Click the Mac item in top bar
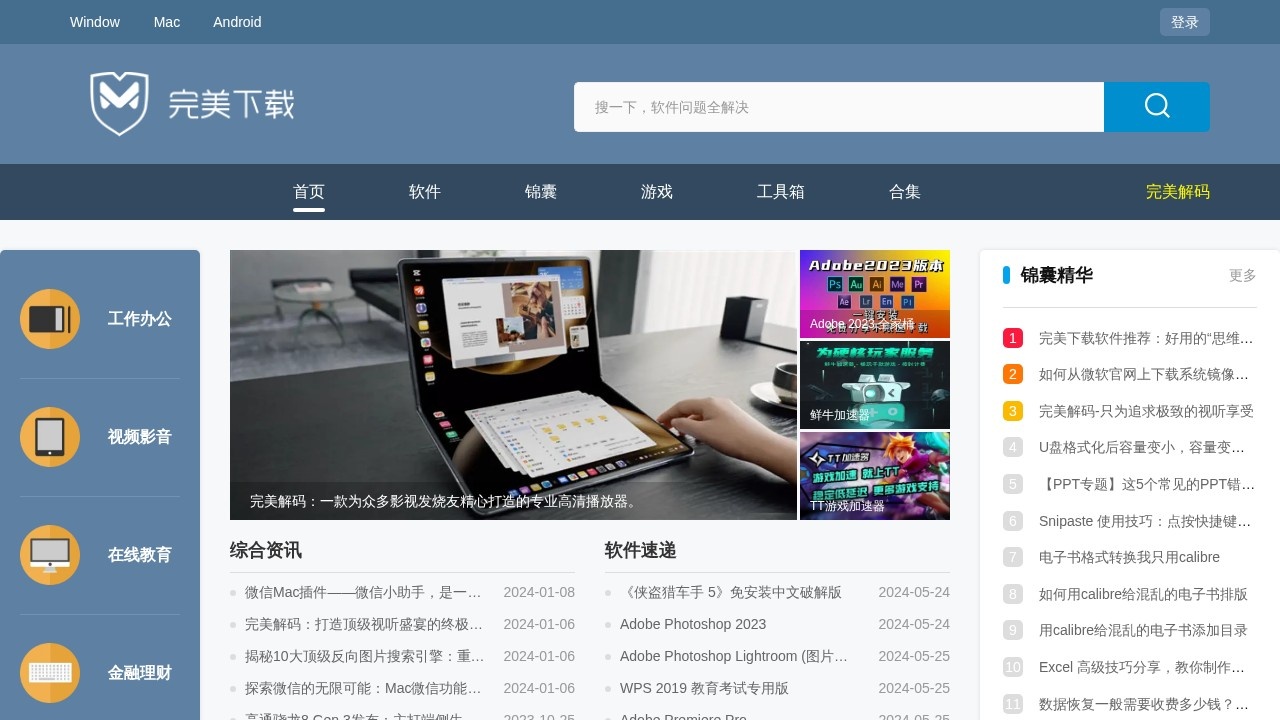The image size is (1280, 720). [166, 21]
